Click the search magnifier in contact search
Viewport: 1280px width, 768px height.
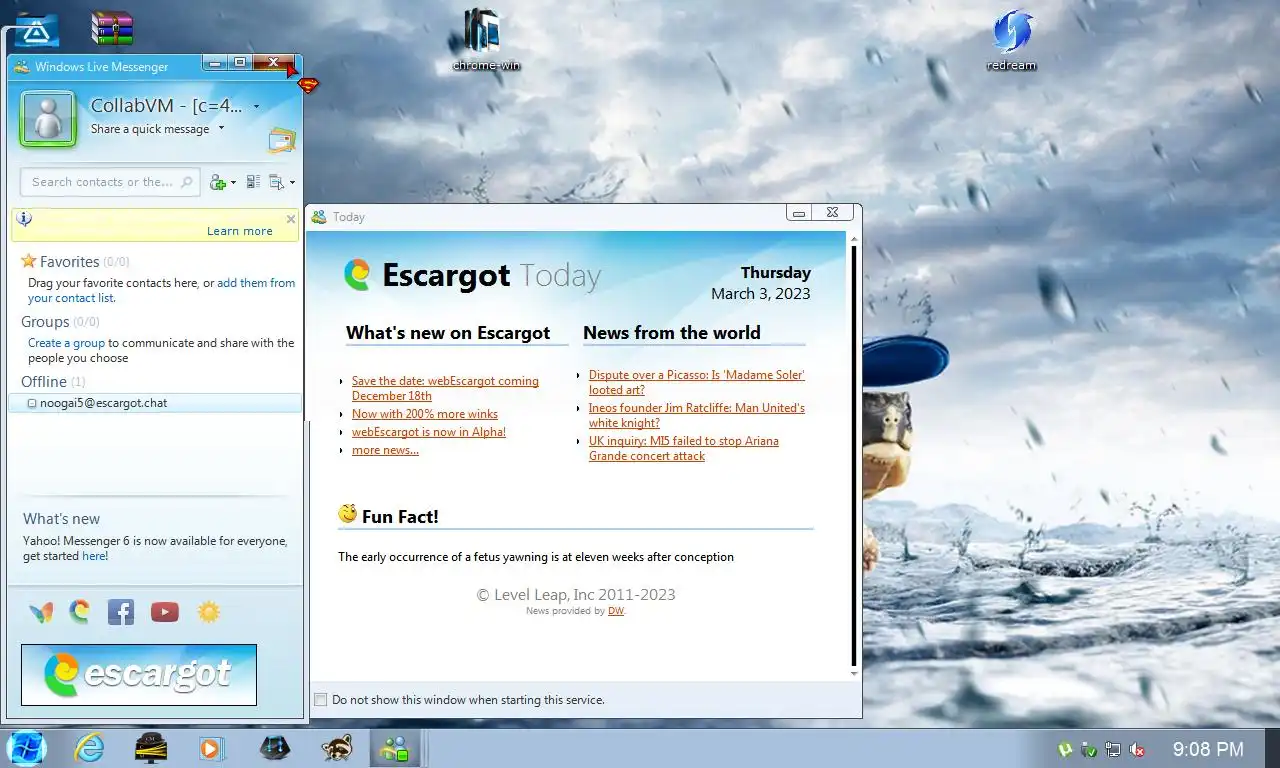(x=186, y=182)
